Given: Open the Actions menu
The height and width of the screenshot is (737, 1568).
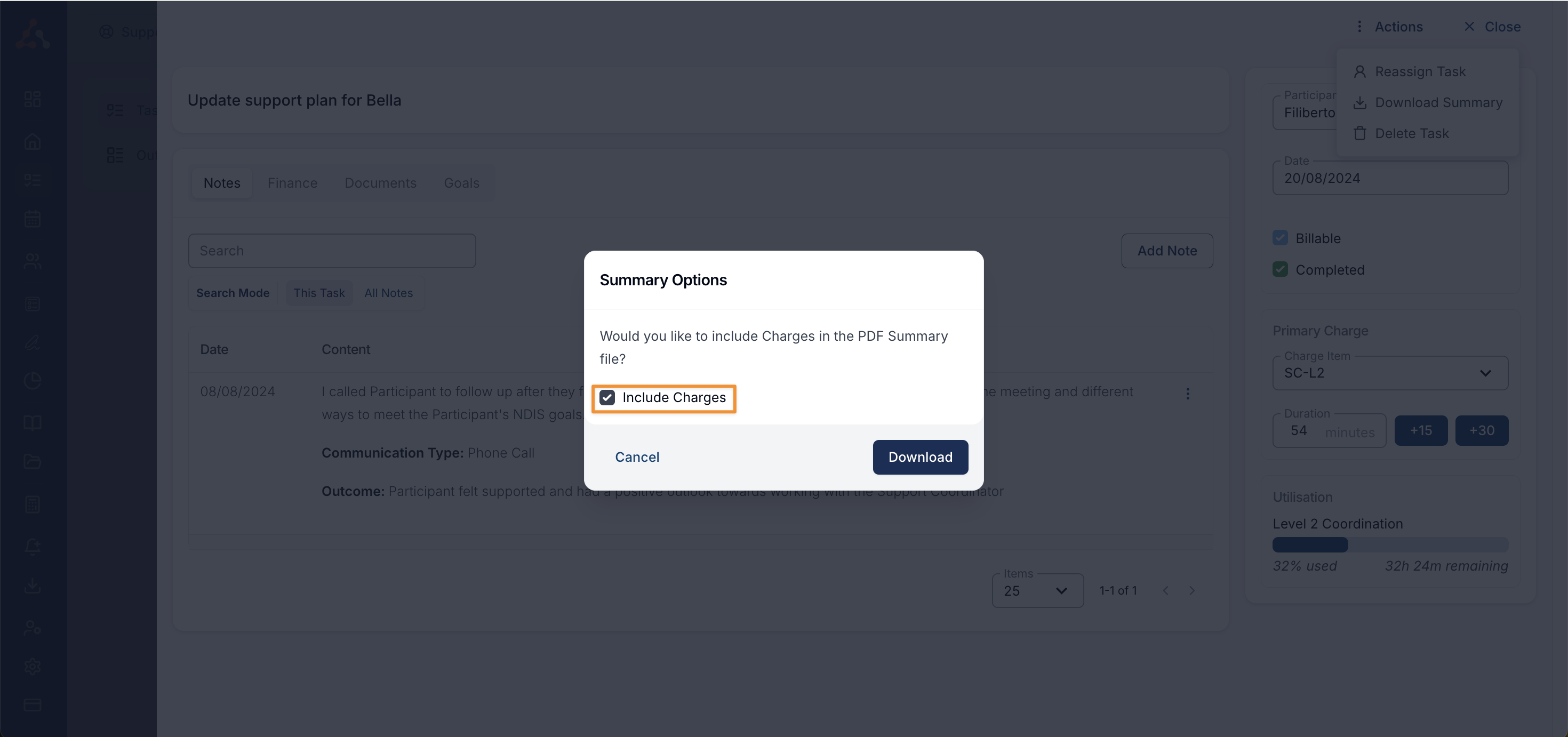Looking at the screenshot, I should click(1390, 27).
